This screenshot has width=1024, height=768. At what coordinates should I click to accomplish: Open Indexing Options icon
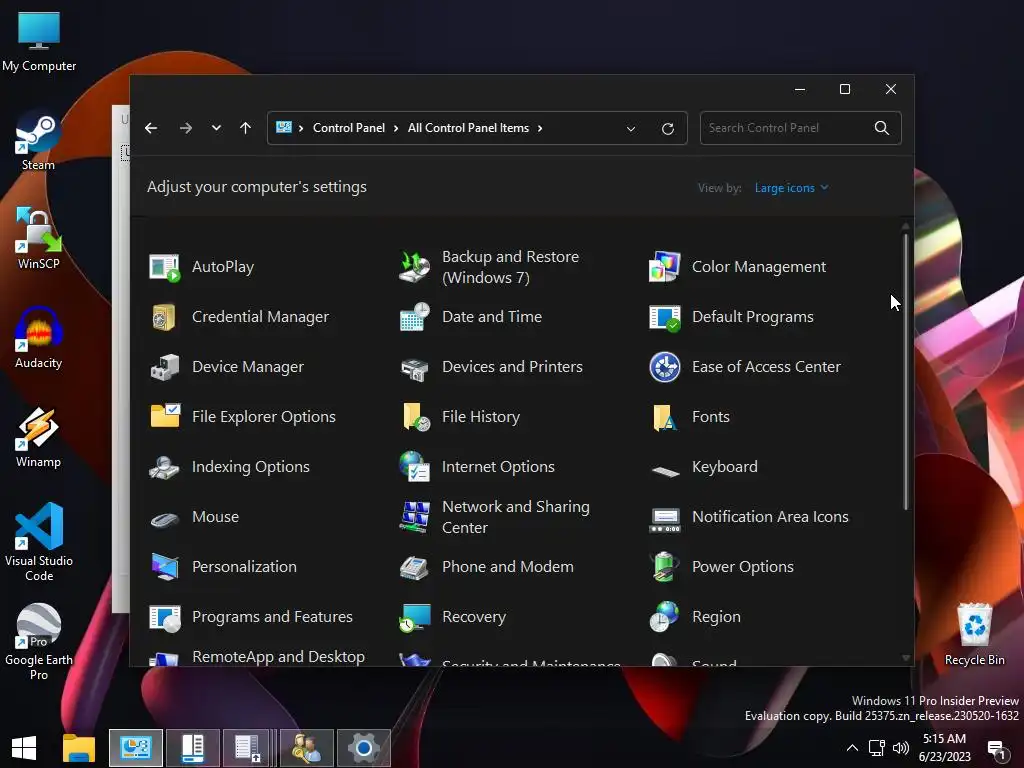coord(164,468)
